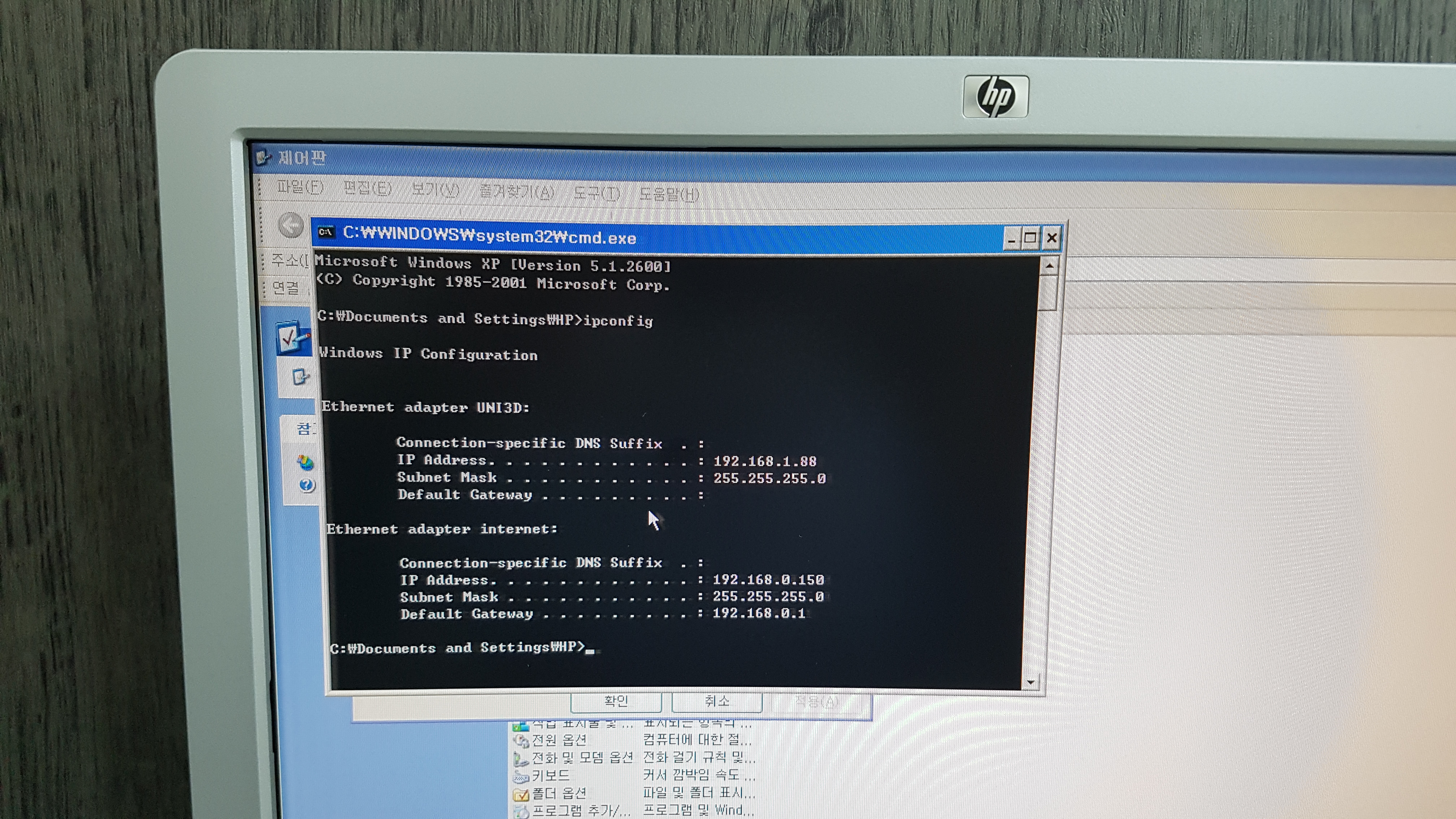The width and height of the screenshot is (1456, 819).
Task: Click the gateway value 192.168.0.1
Action: (x=759, y=613)
